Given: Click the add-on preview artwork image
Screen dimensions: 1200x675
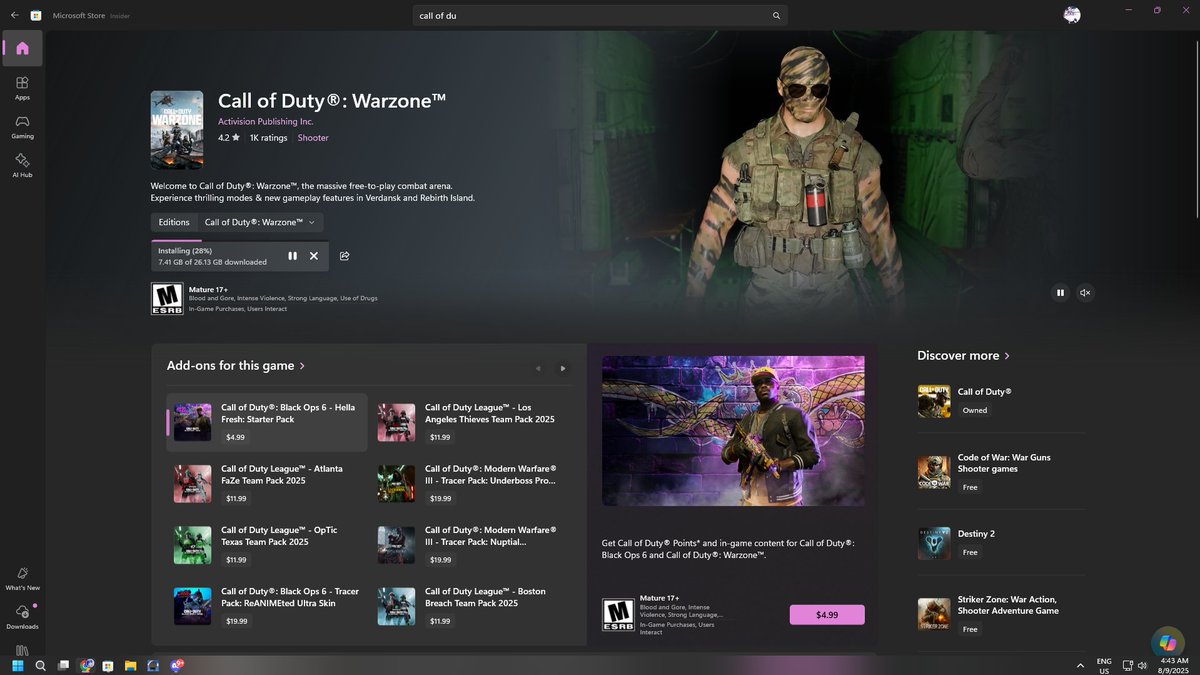Looking at the screenshot, I should point(733,431).
